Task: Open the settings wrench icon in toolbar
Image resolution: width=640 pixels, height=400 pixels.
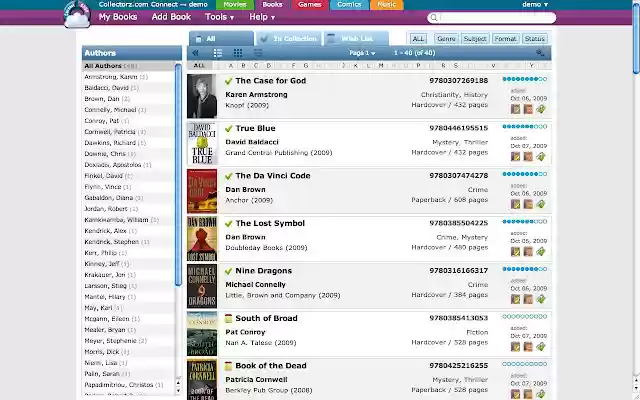Action: pyautogui.click(x=540, y=53)
